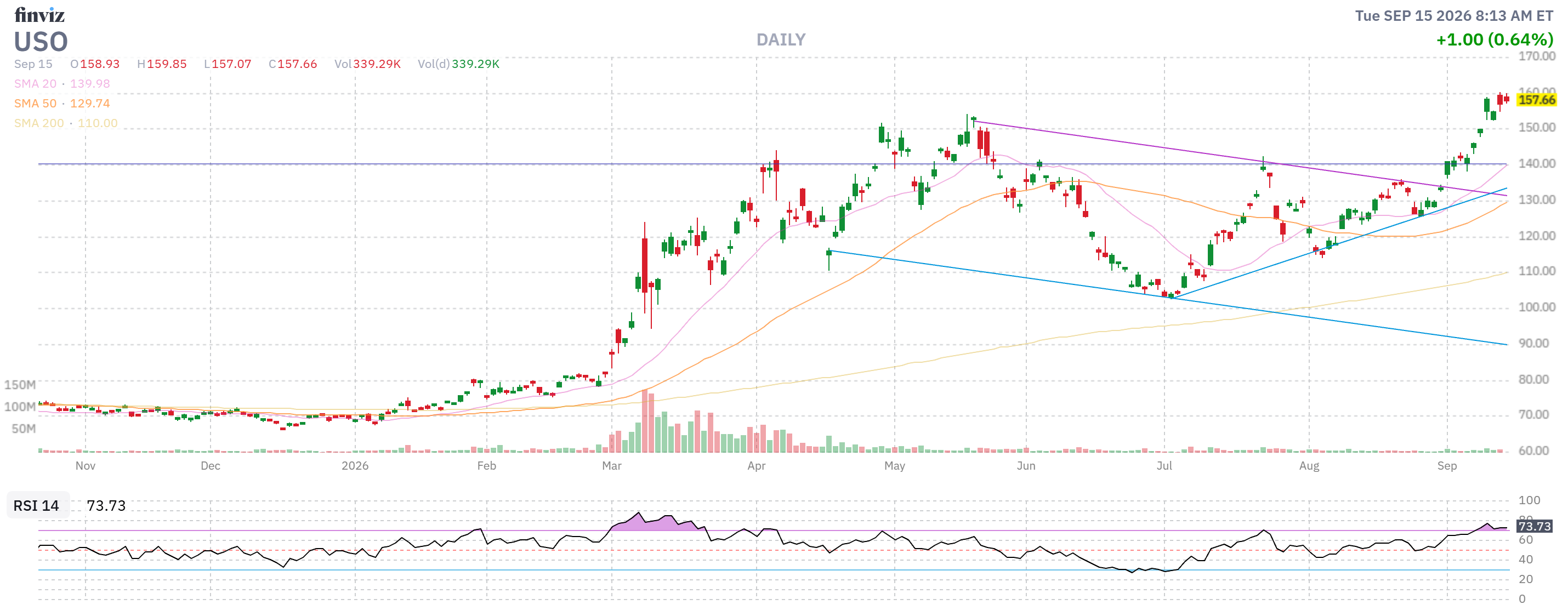This screenshot has width=1568, height=616.
Task: Click the low price 157.07
Action: coord(231,64)
